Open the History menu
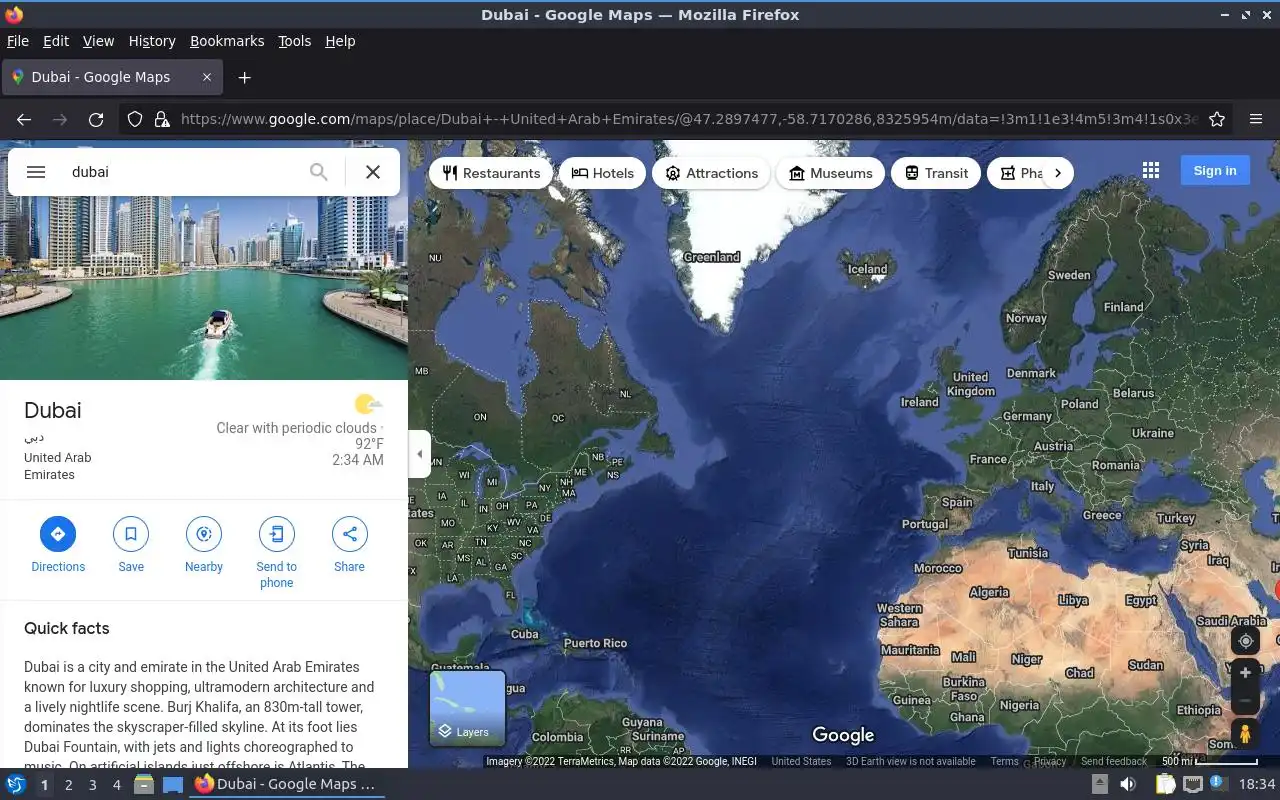Screen dimensions: 1280x800 click(x=152, y=41)
